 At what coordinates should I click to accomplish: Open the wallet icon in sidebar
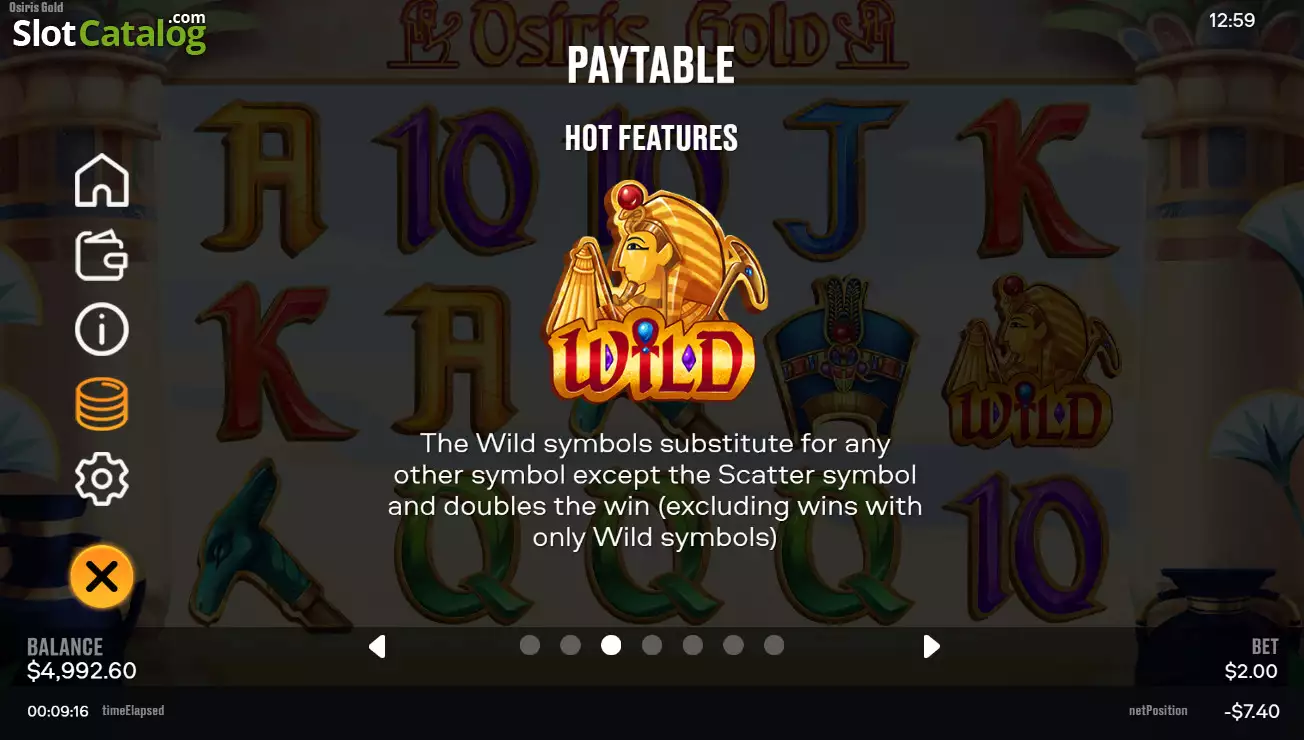click(x=101, y=255)
